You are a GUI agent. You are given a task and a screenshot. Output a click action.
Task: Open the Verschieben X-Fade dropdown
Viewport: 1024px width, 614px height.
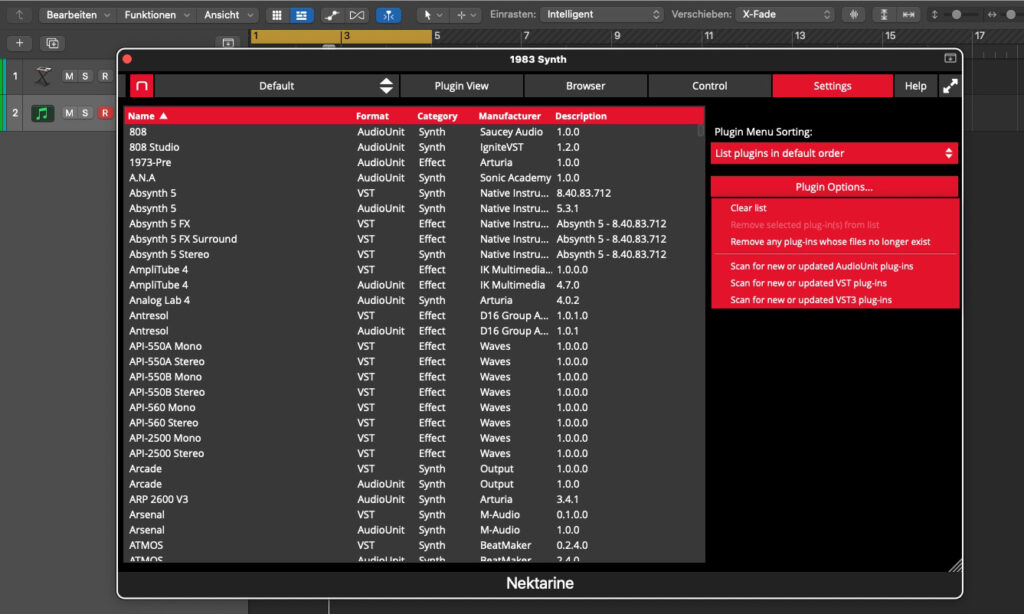(x=785, y=14)
